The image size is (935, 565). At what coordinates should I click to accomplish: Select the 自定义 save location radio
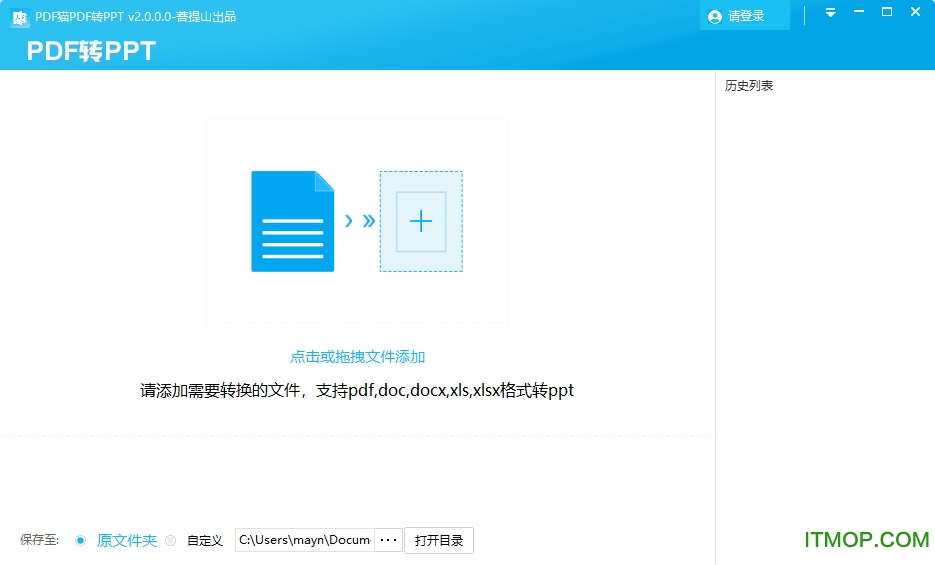(170, 541)
